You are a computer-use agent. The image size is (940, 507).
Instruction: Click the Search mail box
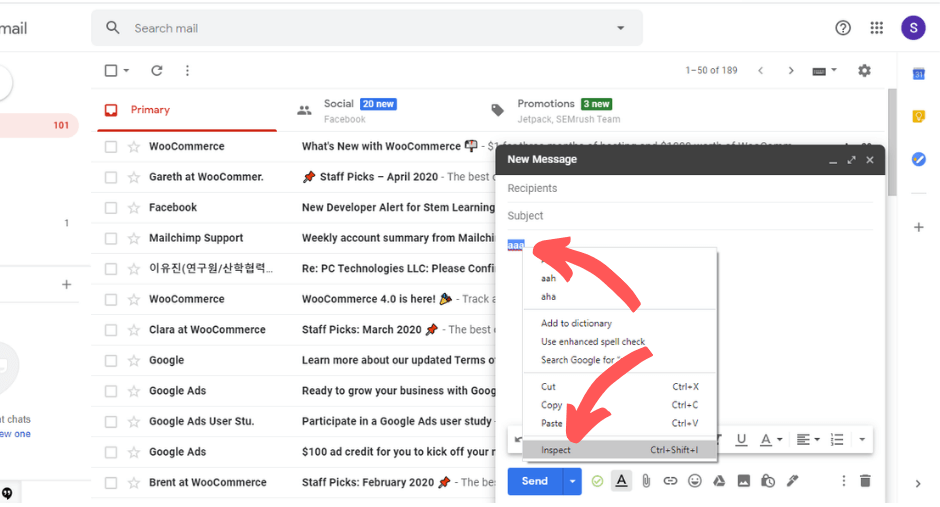pos(367,28)
